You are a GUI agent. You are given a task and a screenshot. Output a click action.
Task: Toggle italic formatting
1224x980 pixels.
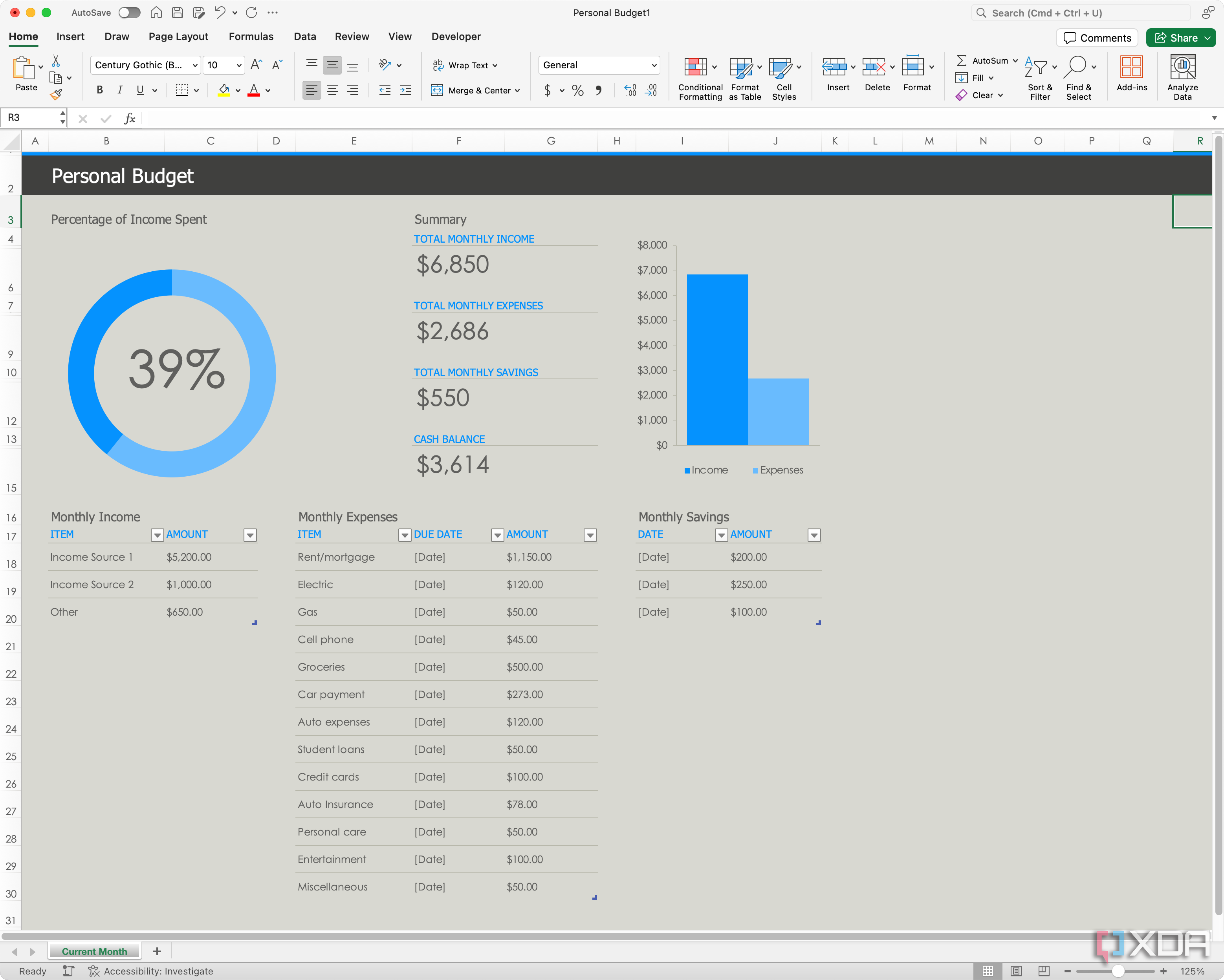120,90
